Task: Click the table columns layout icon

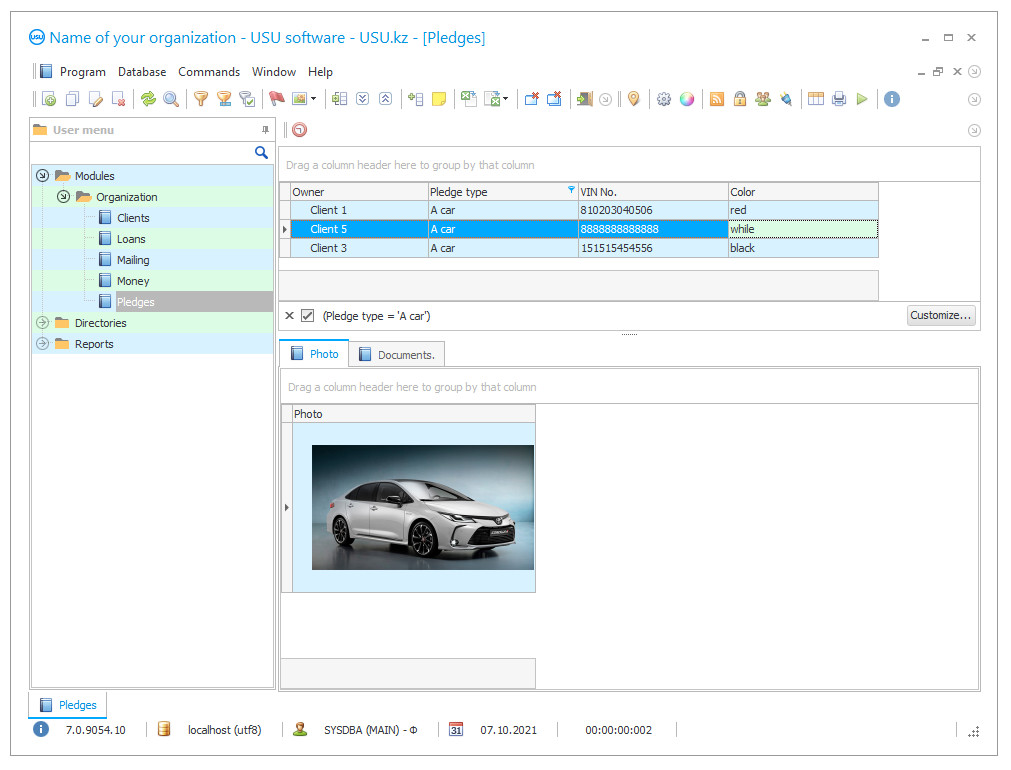Action: pos(816,99)
